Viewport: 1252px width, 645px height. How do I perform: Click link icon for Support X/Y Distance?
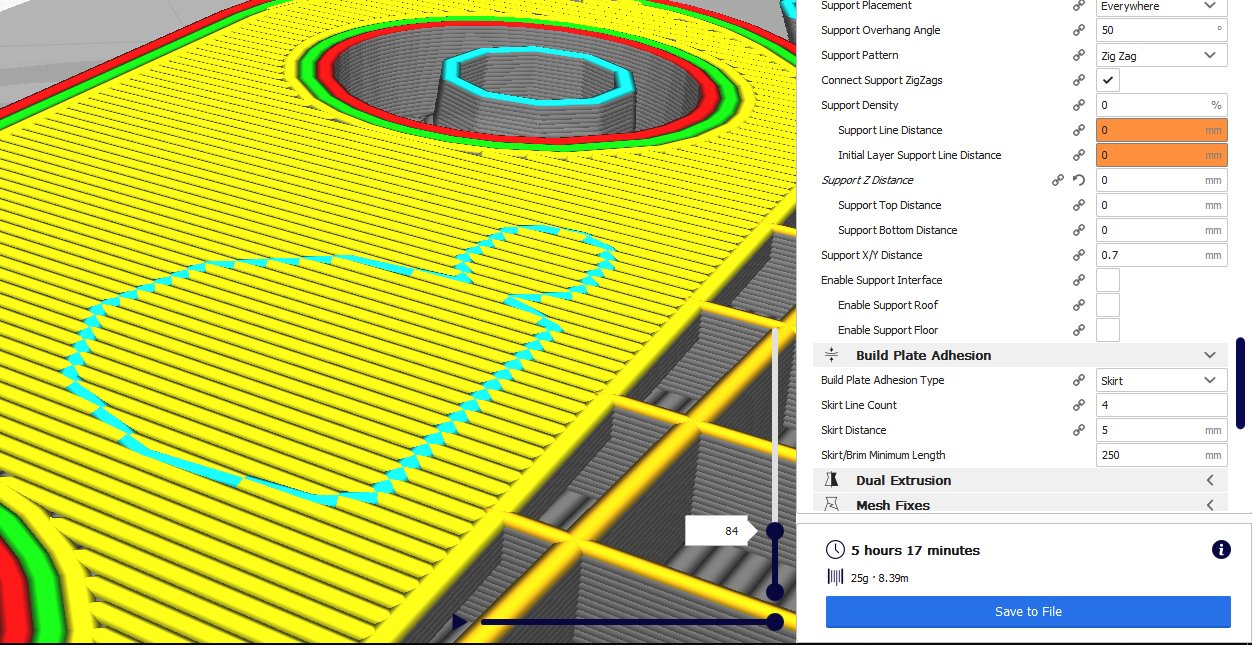[1079, 255]
